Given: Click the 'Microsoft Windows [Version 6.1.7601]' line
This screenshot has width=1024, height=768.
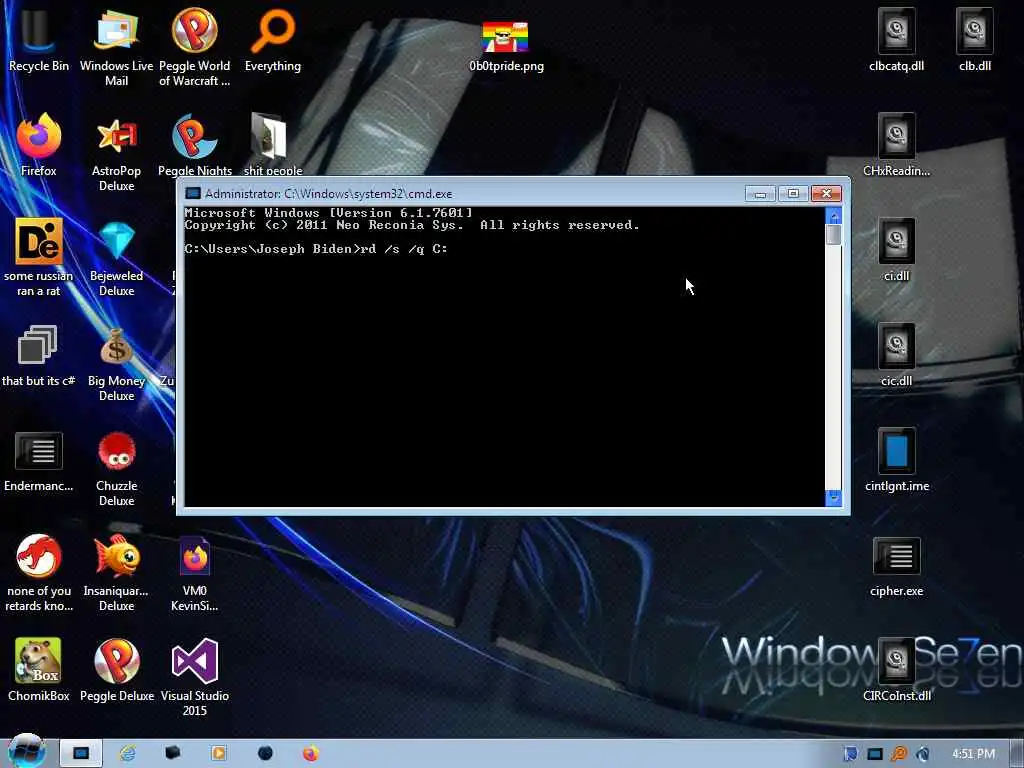Looking at the screenshot, I should pyautogui.click(x=328, y=213).
